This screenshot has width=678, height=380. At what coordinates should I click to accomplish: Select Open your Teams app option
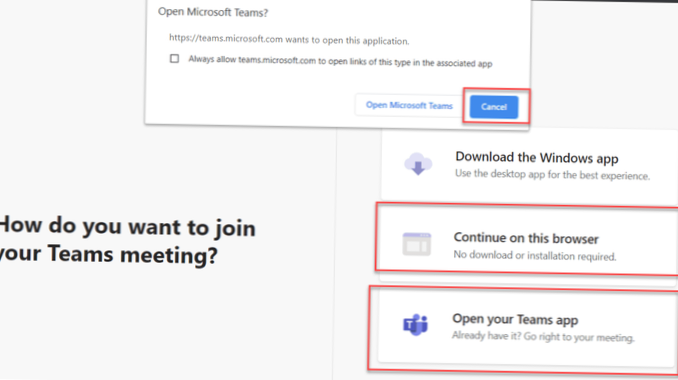[x=527, y=328]
